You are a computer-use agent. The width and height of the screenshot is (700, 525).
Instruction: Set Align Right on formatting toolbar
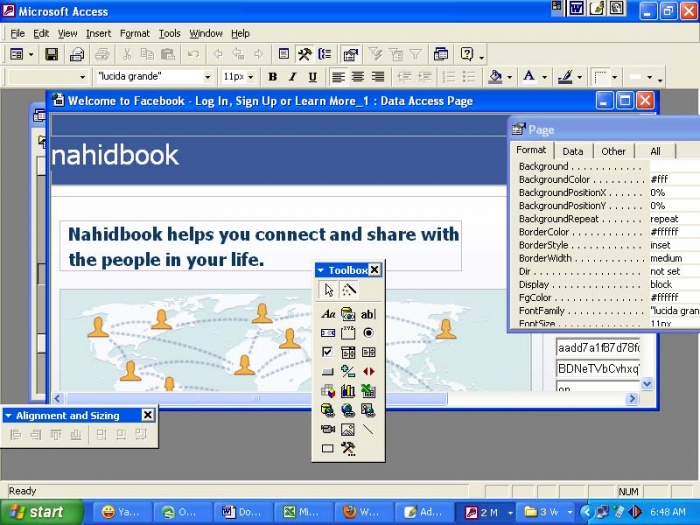[x=378, y=77]
